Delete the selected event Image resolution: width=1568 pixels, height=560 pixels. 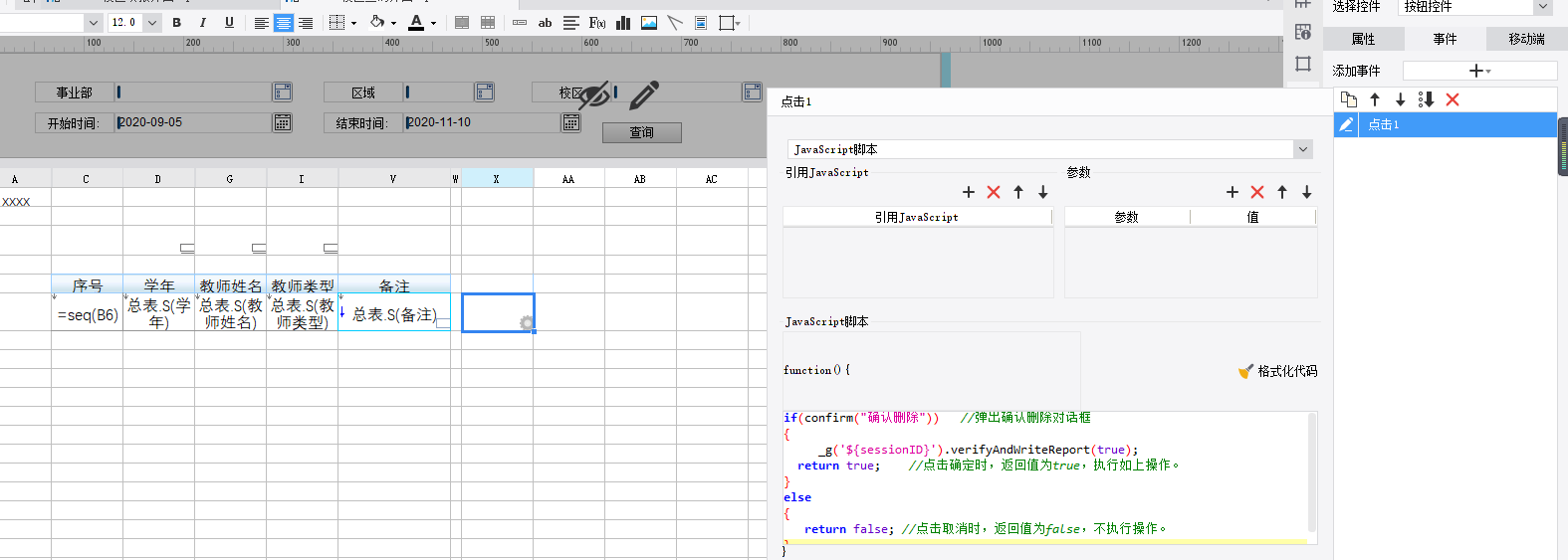coord(1453,99)
